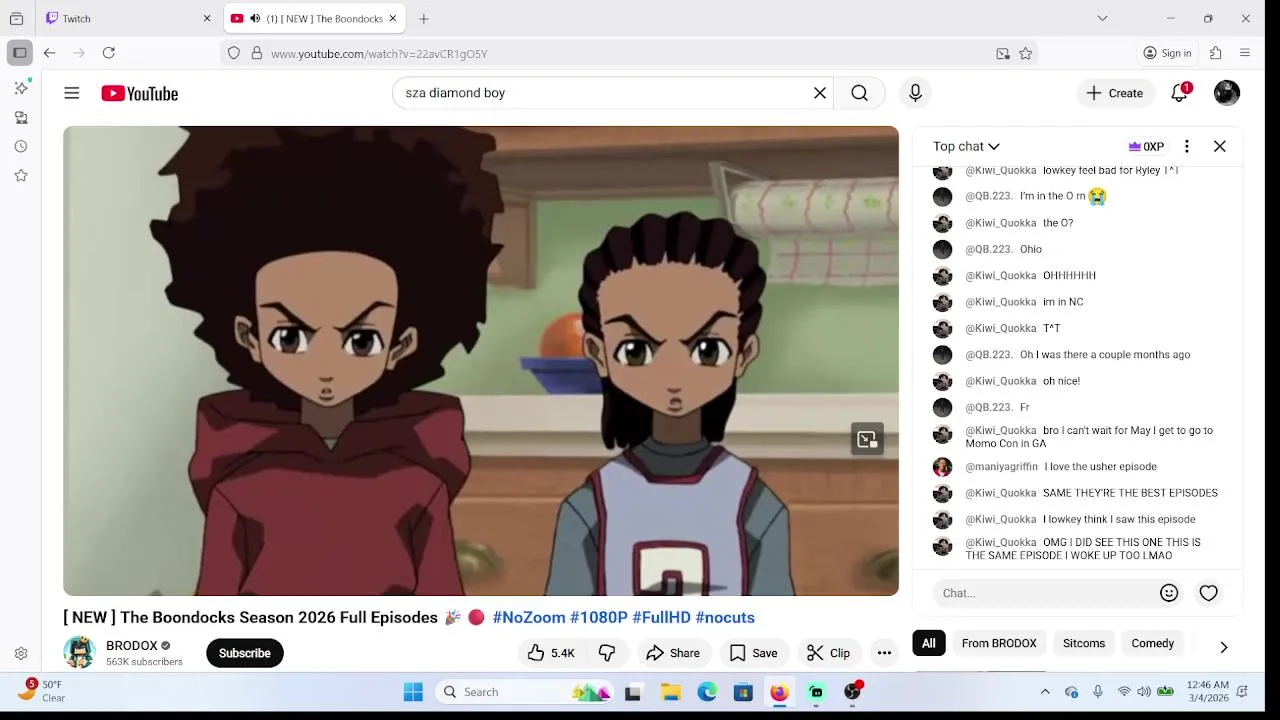Expand the Top chat mode dropdown
Screen dimensions: 1280x720
(966, 146)
